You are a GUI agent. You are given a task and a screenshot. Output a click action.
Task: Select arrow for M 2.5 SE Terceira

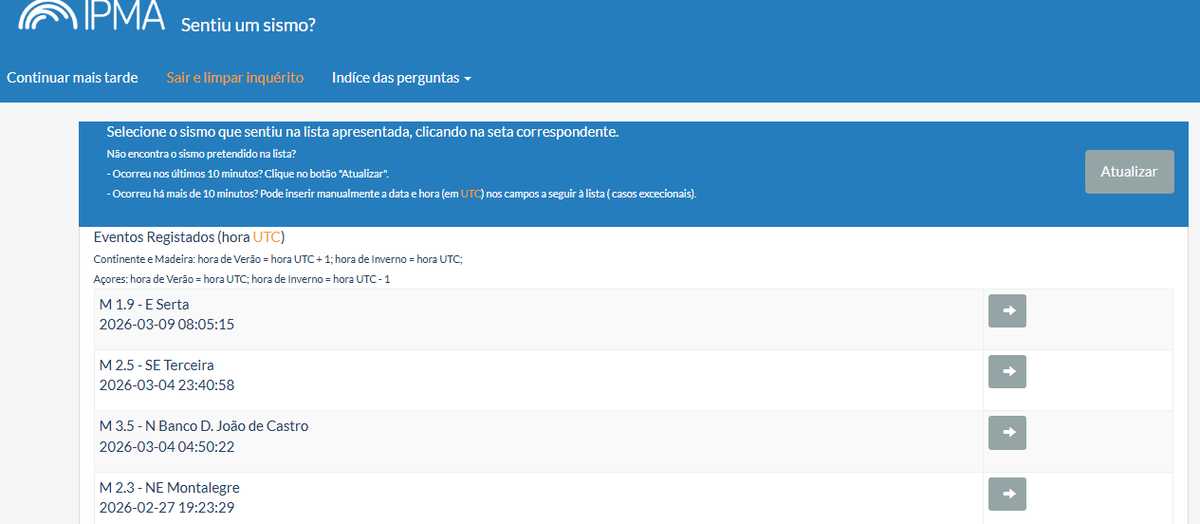[1007, 372]
